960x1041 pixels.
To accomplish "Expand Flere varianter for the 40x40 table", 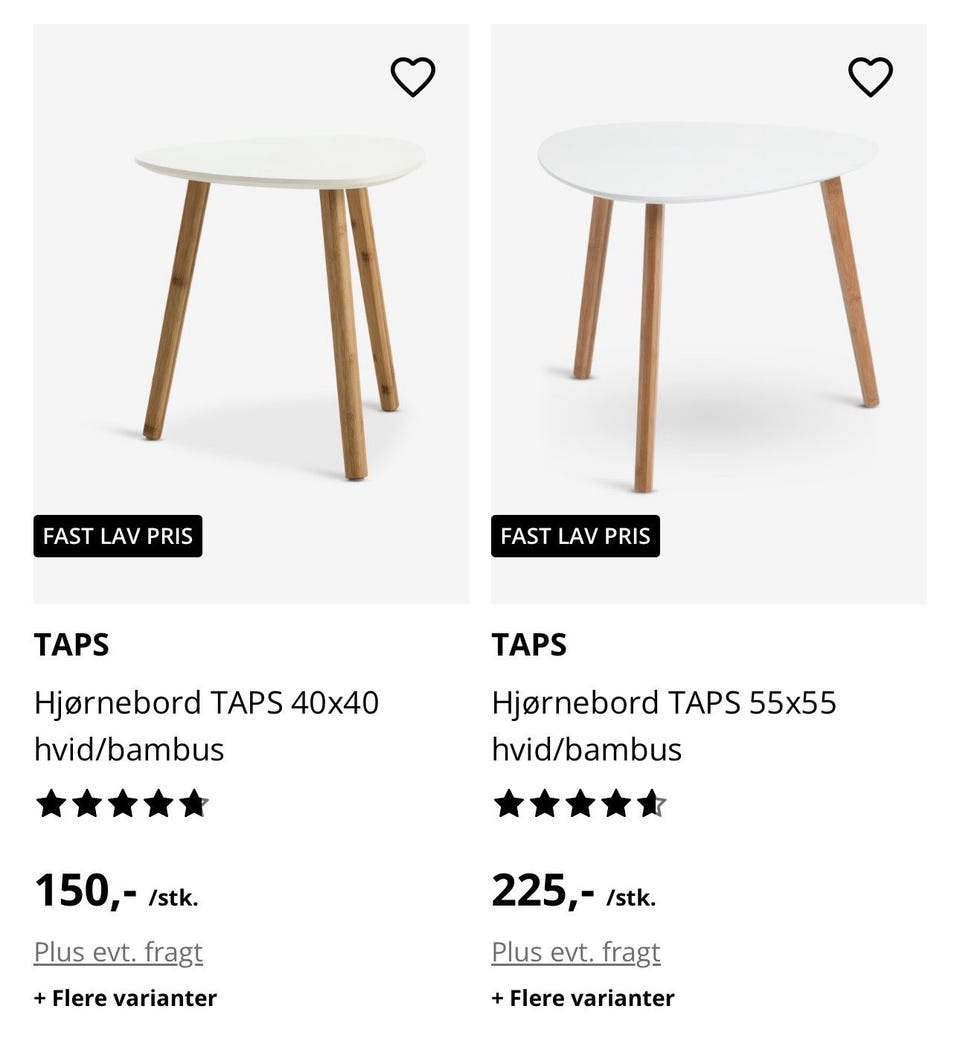I will [125, 998].
